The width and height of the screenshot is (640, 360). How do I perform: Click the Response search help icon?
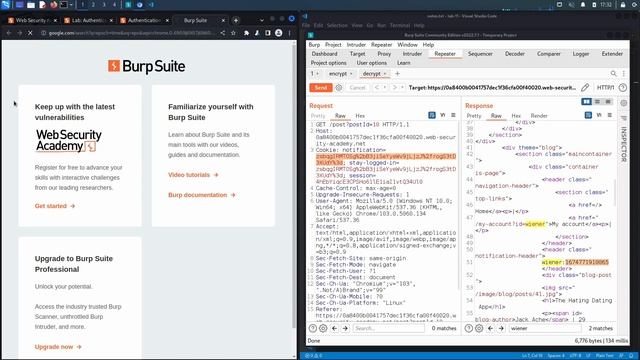pyautogui.click(x=469, y=328)
